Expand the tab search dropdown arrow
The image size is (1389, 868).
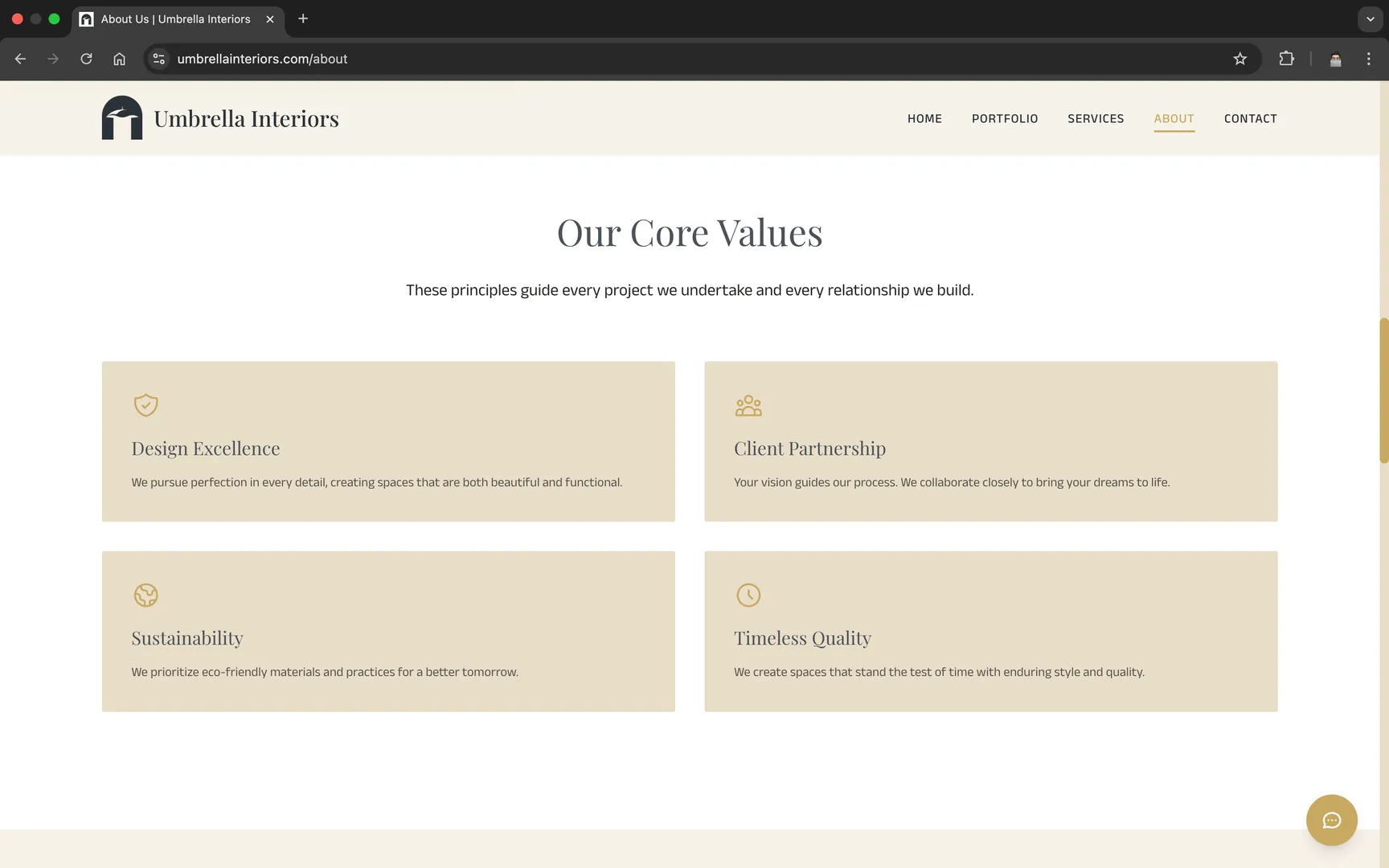point(1370,18)
